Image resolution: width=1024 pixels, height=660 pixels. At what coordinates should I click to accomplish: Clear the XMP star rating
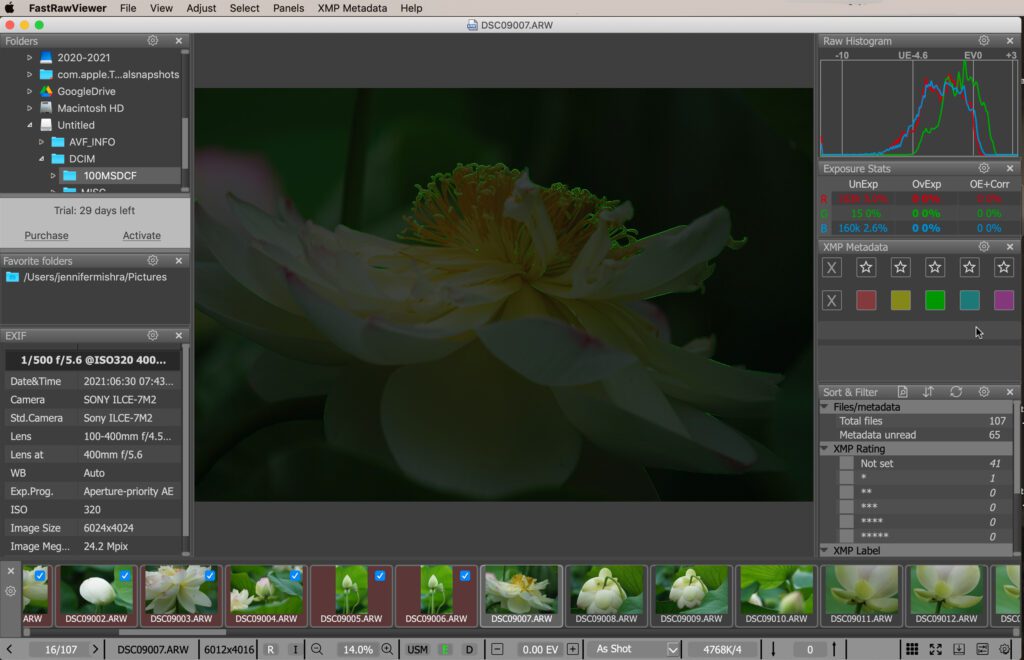tap(831, 267)
